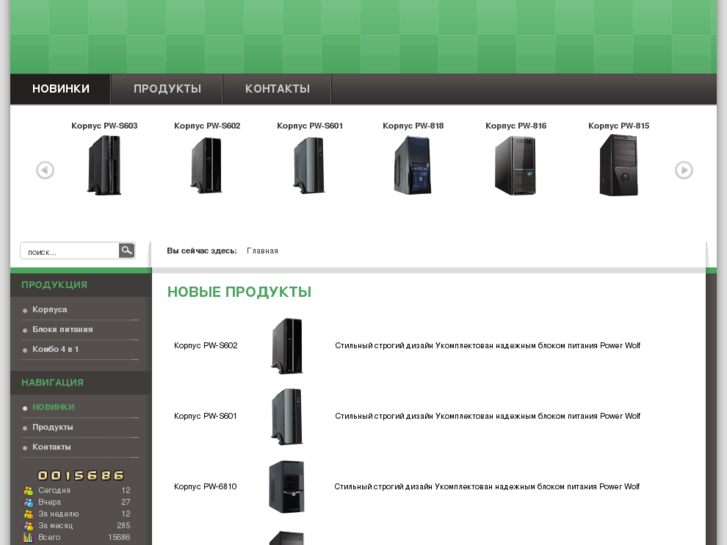Click Вчера visitors icon

28,502
